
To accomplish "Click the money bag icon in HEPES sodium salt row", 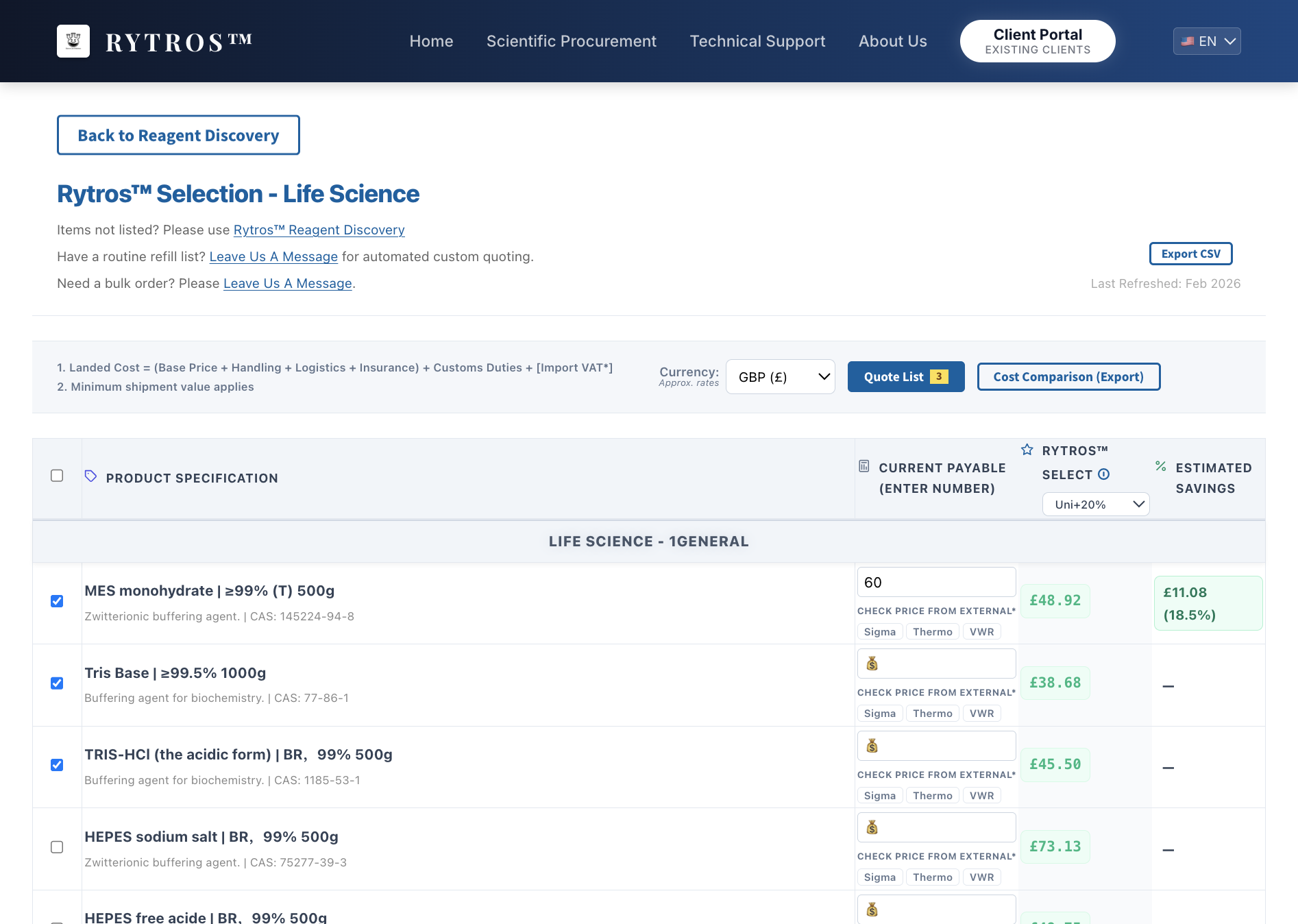I will point(872,827).
